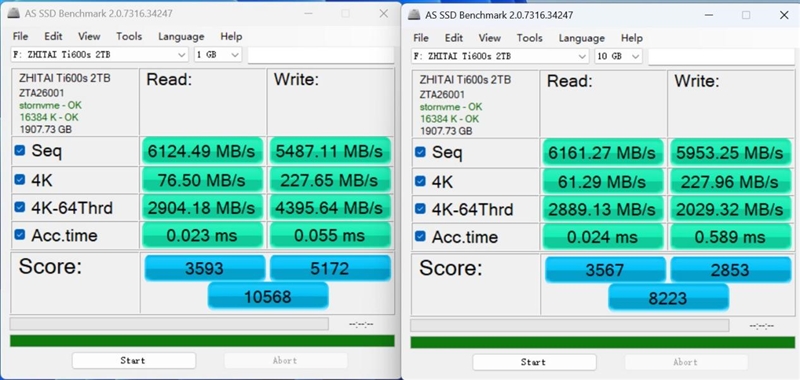Viewport: 800px width, 380px height.
Task: Minimize the right AS SSD Benchmark window
Action: 709,15
